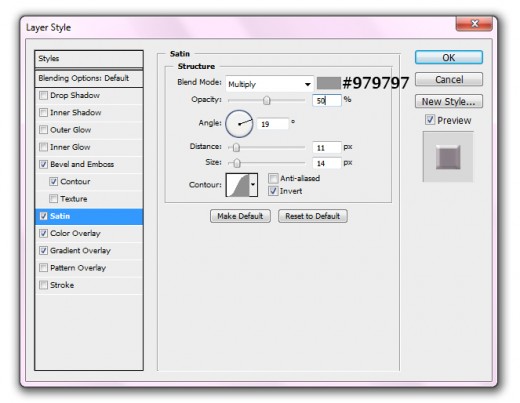Toggle the Preview checkbox
This screenshot has width=520, height=403.
coord(430,120)
